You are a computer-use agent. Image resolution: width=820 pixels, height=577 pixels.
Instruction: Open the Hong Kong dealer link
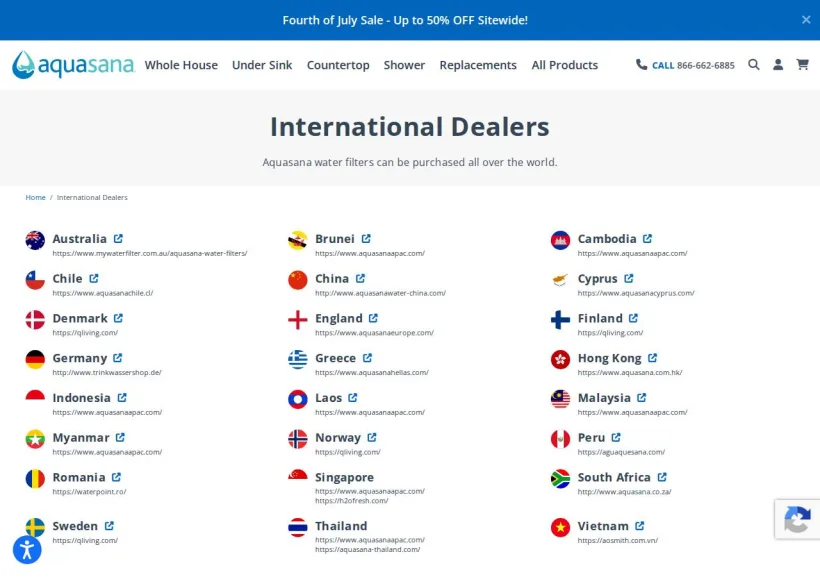609,358
